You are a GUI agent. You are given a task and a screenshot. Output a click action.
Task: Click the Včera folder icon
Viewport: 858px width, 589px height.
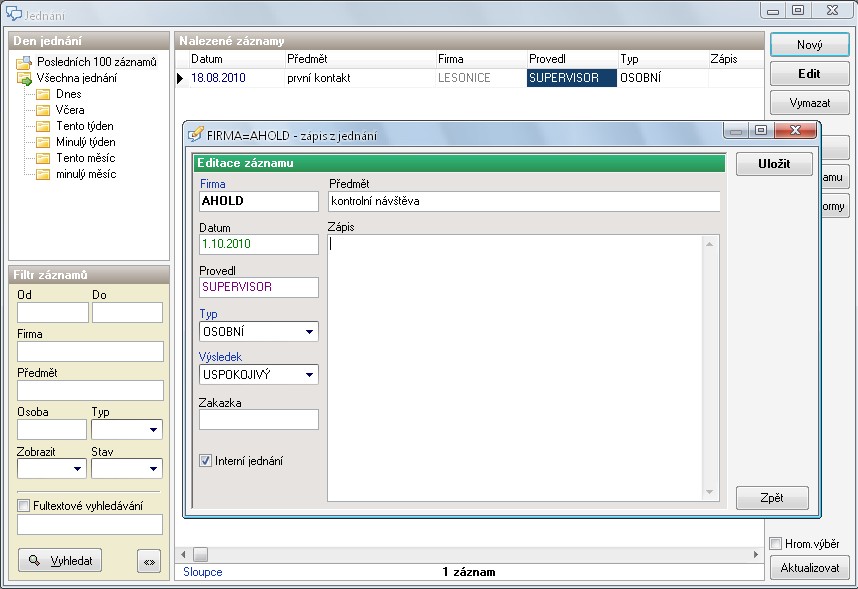click(x=43, y=110)
